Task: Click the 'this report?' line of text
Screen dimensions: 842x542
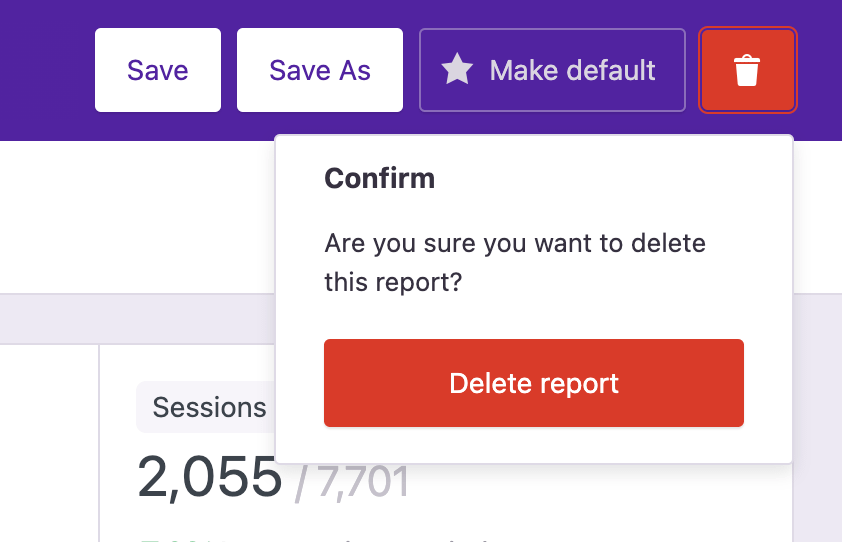Action: 393,283
